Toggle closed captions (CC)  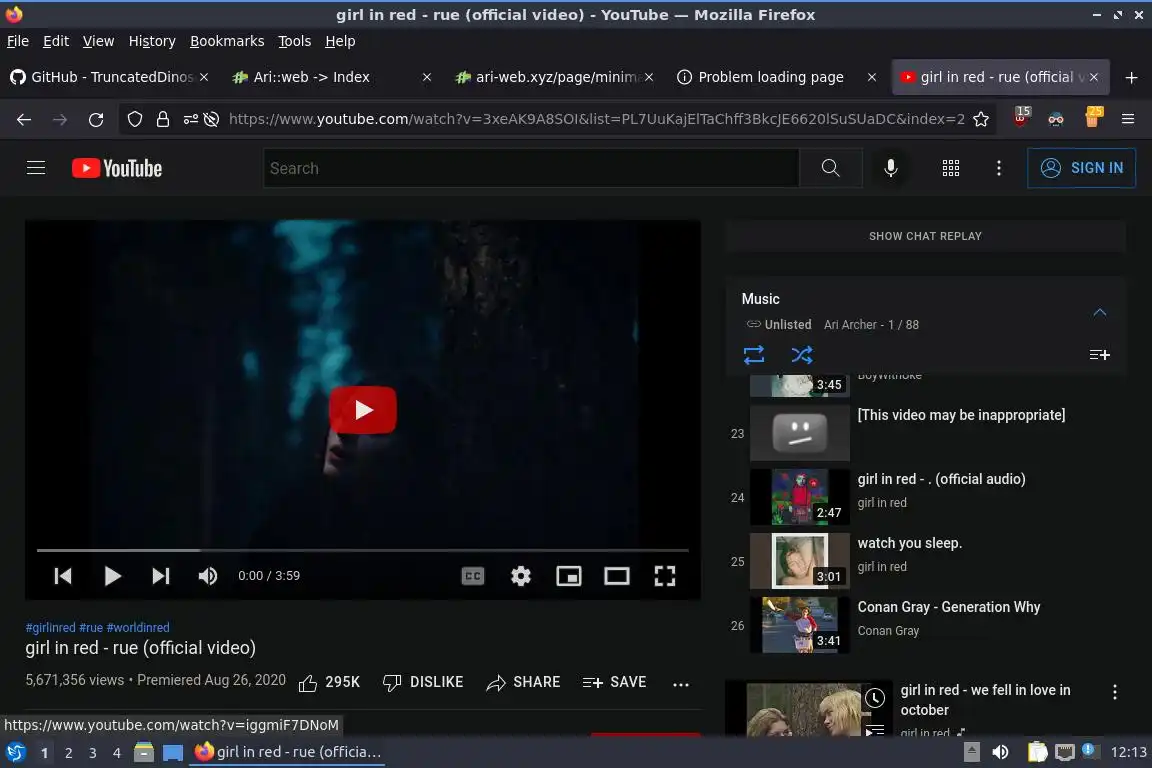pyautogui.click(x=472, y=576)
